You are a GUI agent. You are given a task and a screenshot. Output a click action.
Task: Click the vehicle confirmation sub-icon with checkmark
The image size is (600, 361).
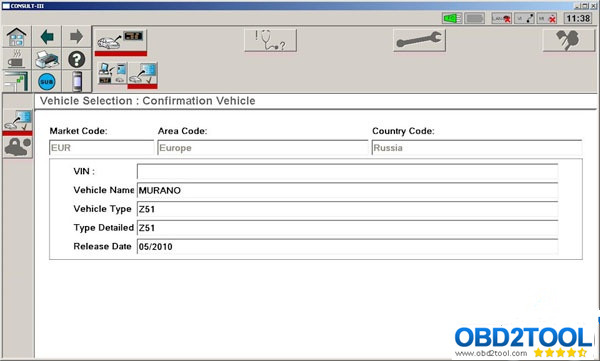pyautogui.click(x=142, y=75)
